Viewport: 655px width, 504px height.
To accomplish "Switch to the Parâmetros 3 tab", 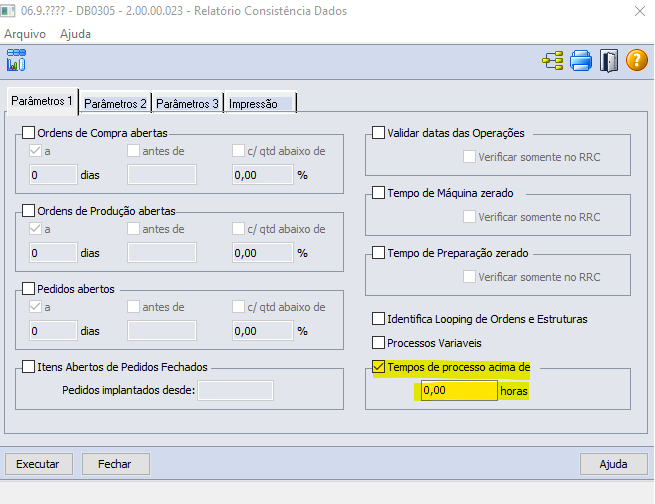I will click(x=188, y=104).
